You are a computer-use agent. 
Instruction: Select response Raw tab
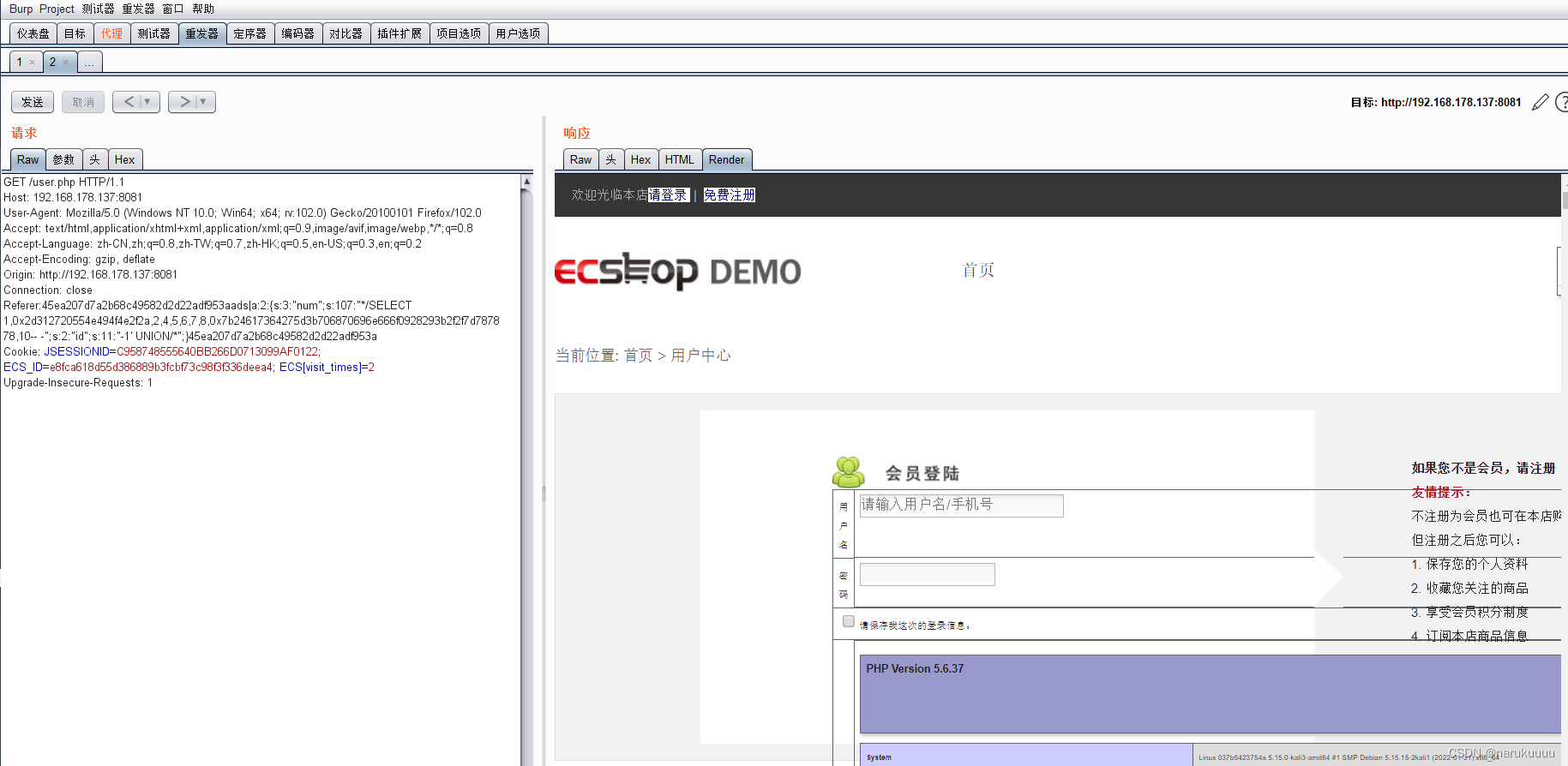(580, 159)
